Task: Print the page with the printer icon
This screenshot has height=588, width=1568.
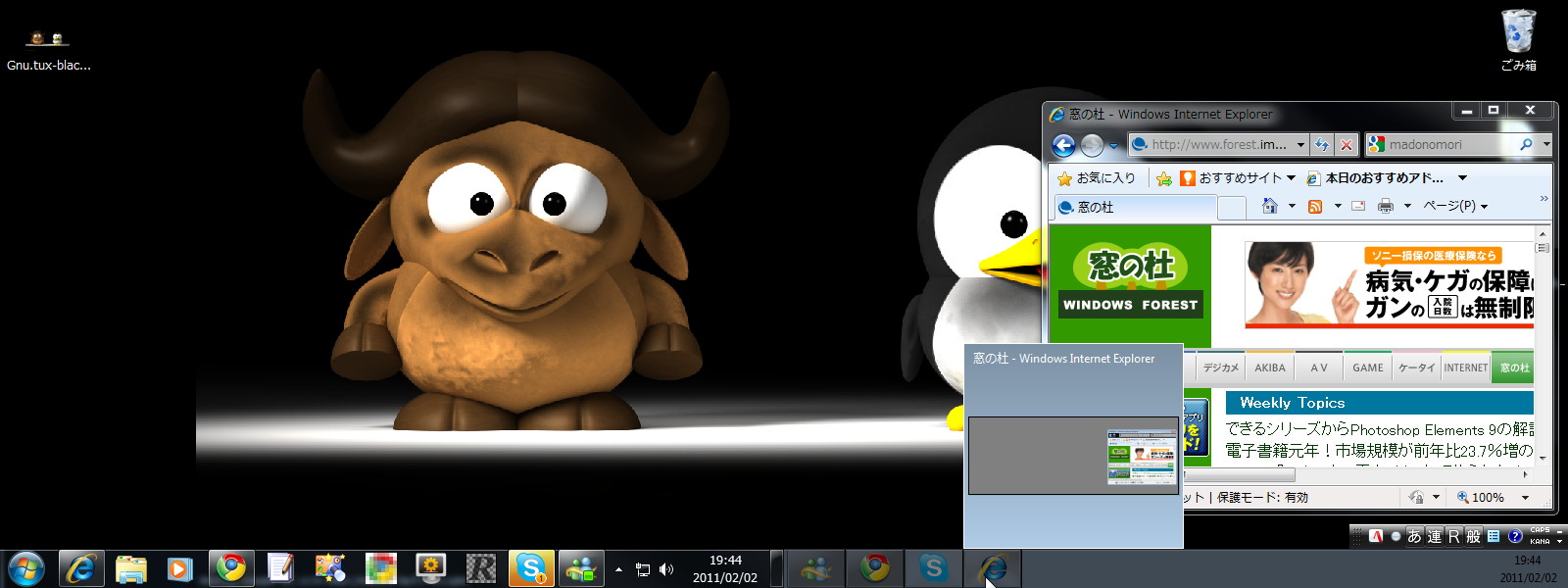Action: click(1385, 206)
